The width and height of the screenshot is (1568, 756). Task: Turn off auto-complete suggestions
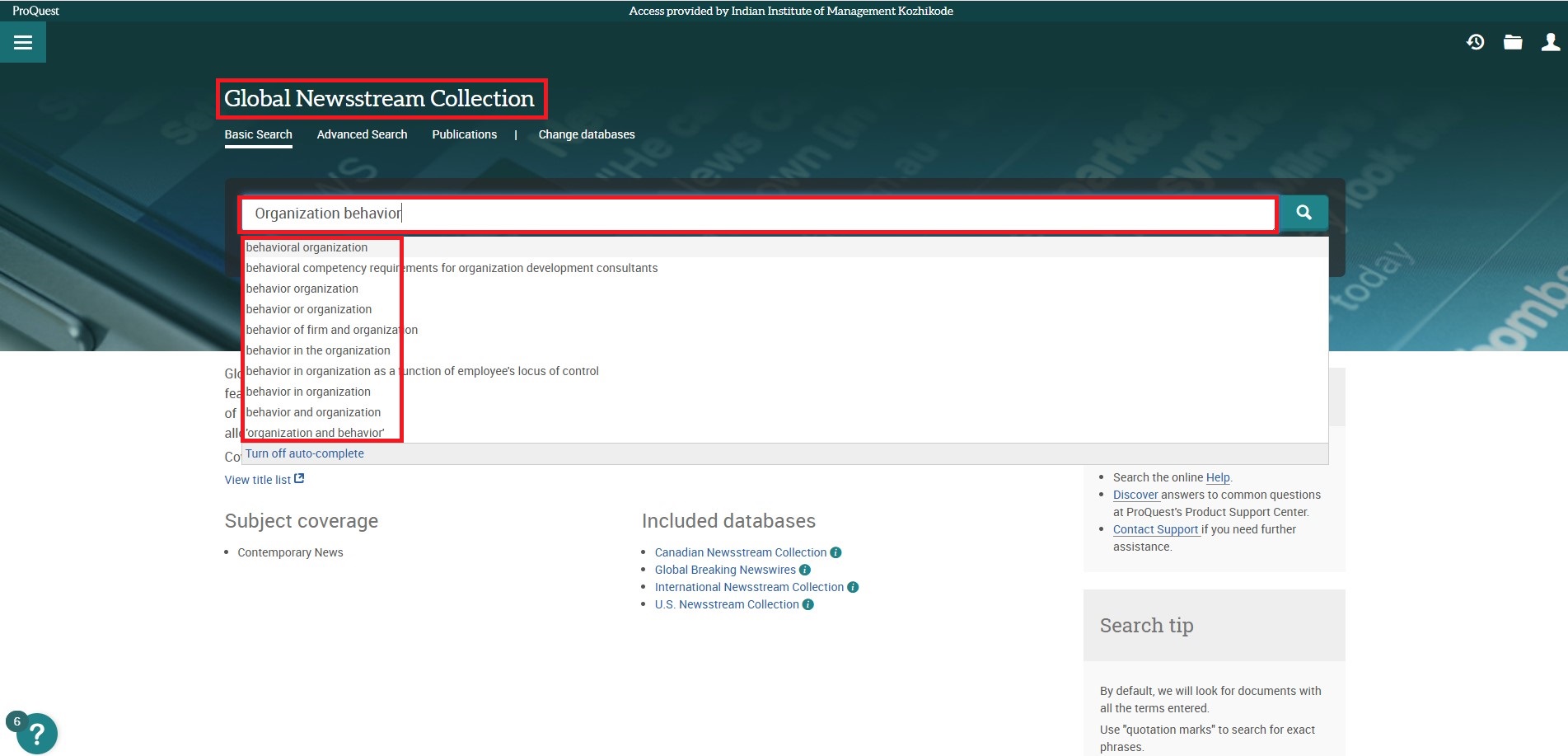click(304, 453)
